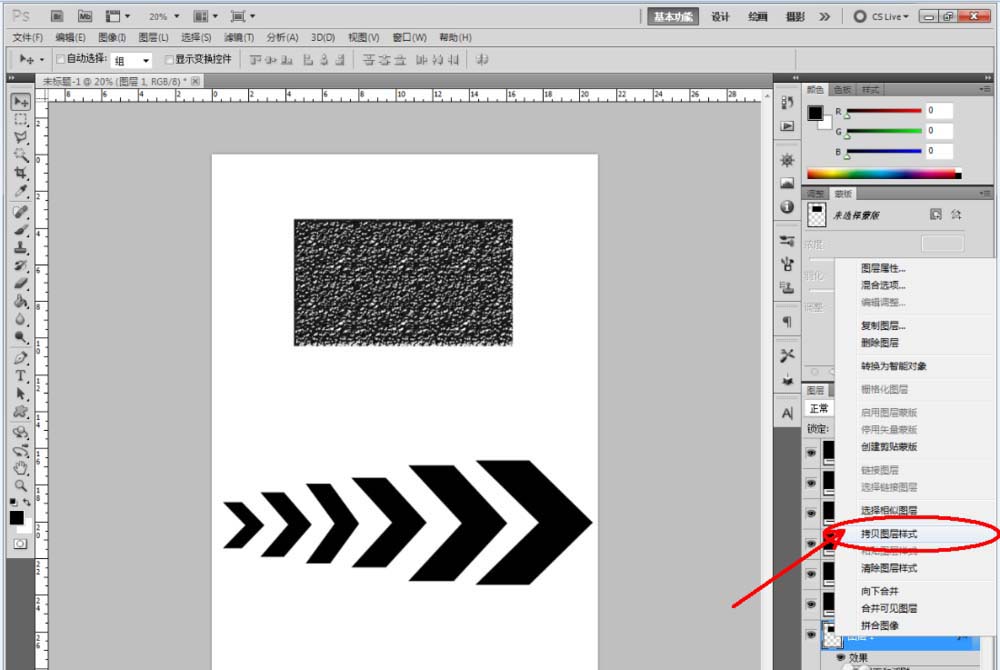Select the Horizontal Type (T) tool

(20, 376)
